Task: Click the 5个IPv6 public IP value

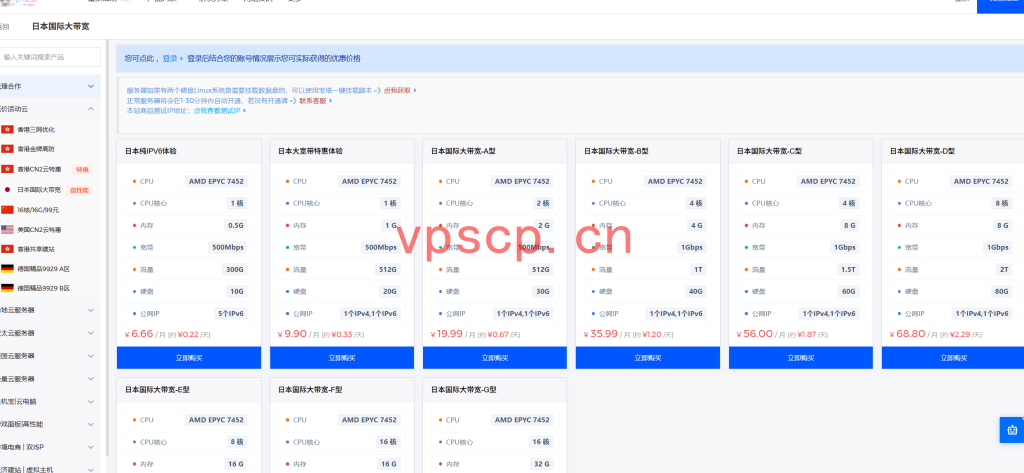Action: (x=231, y=314)
